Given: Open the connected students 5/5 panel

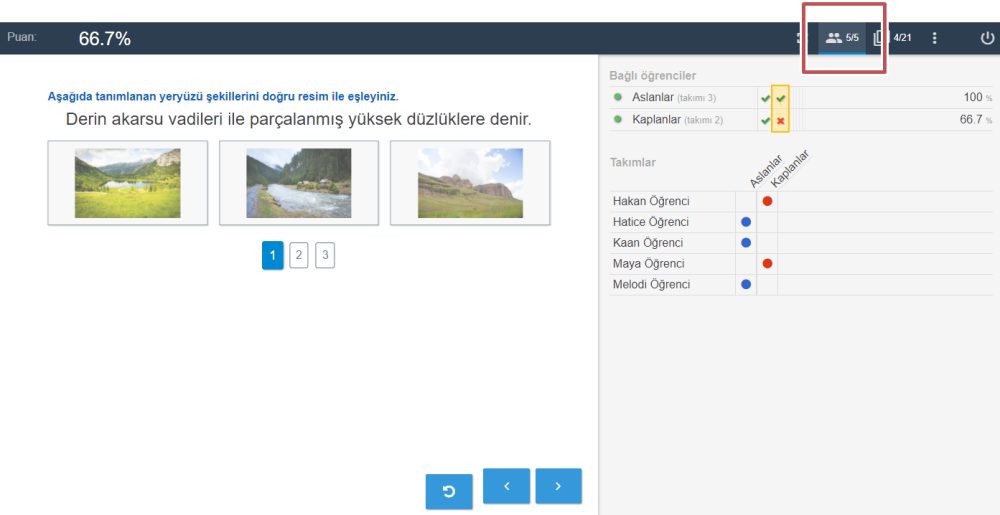Looking at the screenshot, I should click(842, 38).
